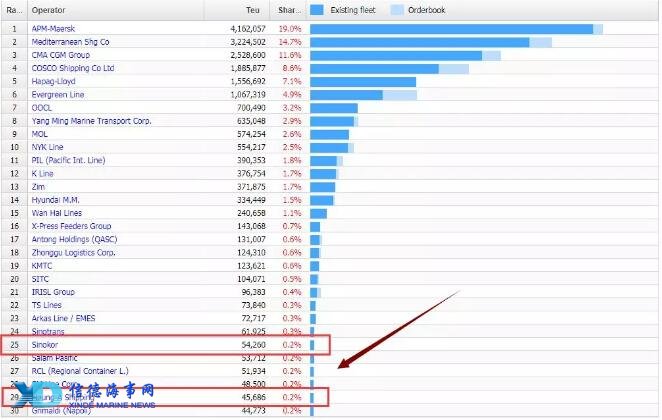Click the 143,068 Teu value
Screen dimensions: 662x420
[x=251, y=226]
